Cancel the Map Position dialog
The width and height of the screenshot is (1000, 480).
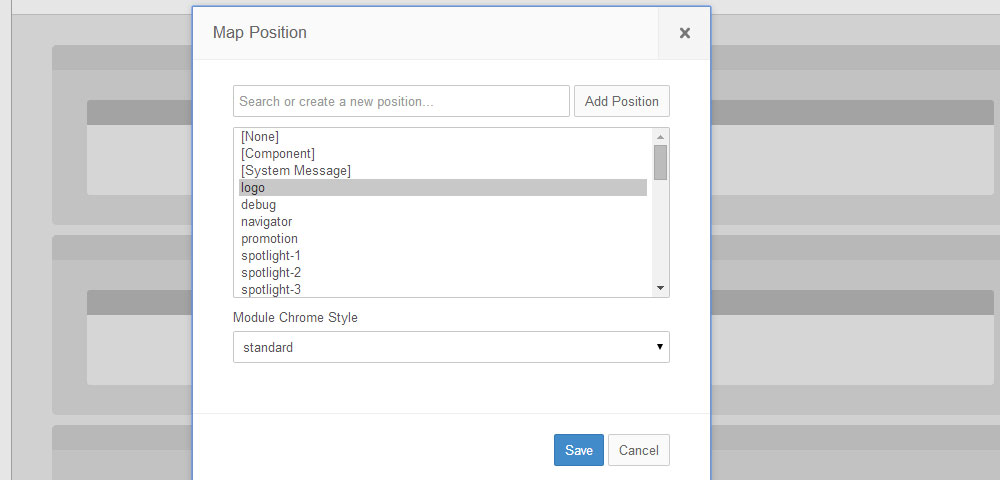click(x=638, y=450)
